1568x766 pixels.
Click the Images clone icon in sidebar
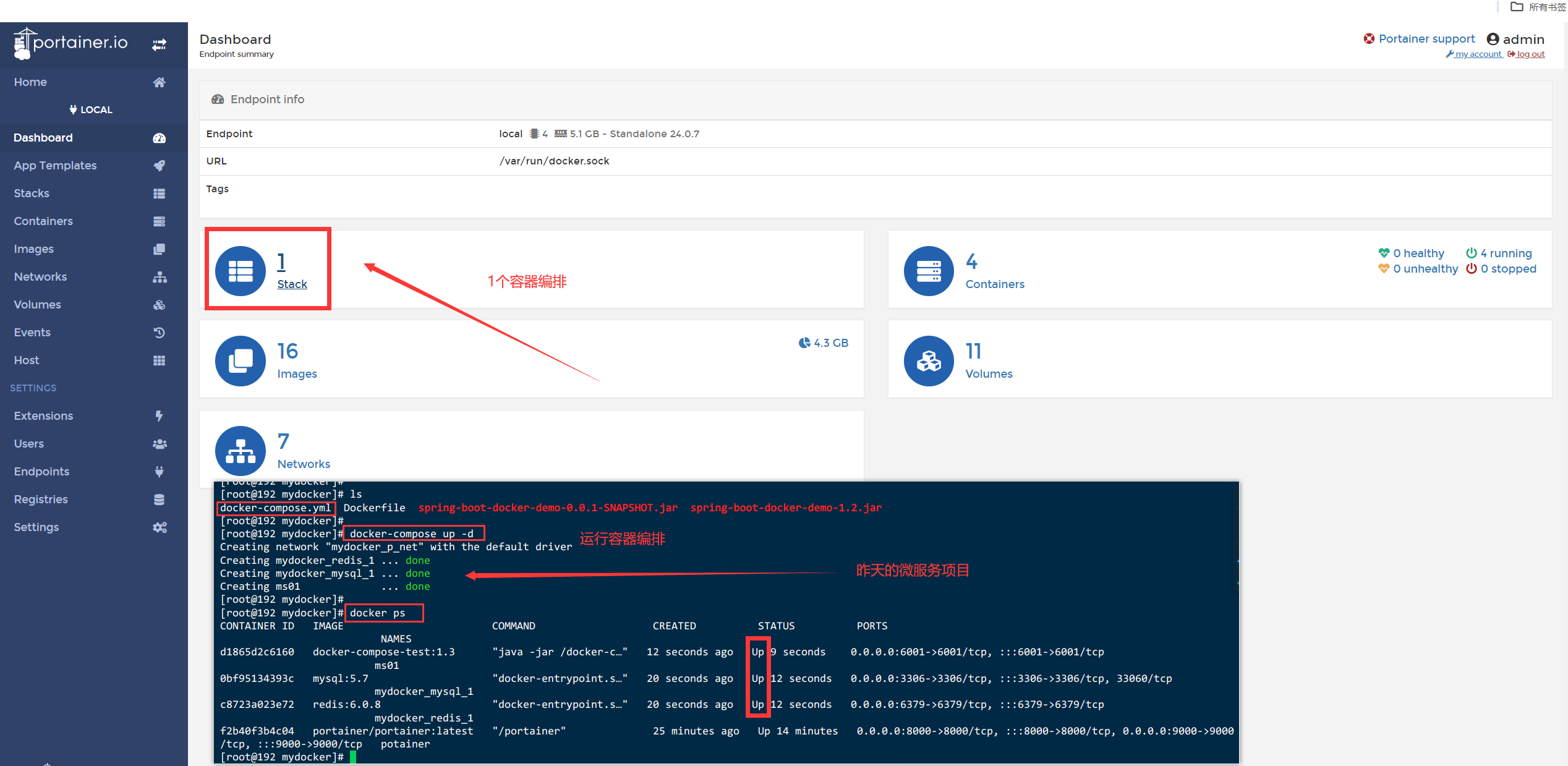160,249
